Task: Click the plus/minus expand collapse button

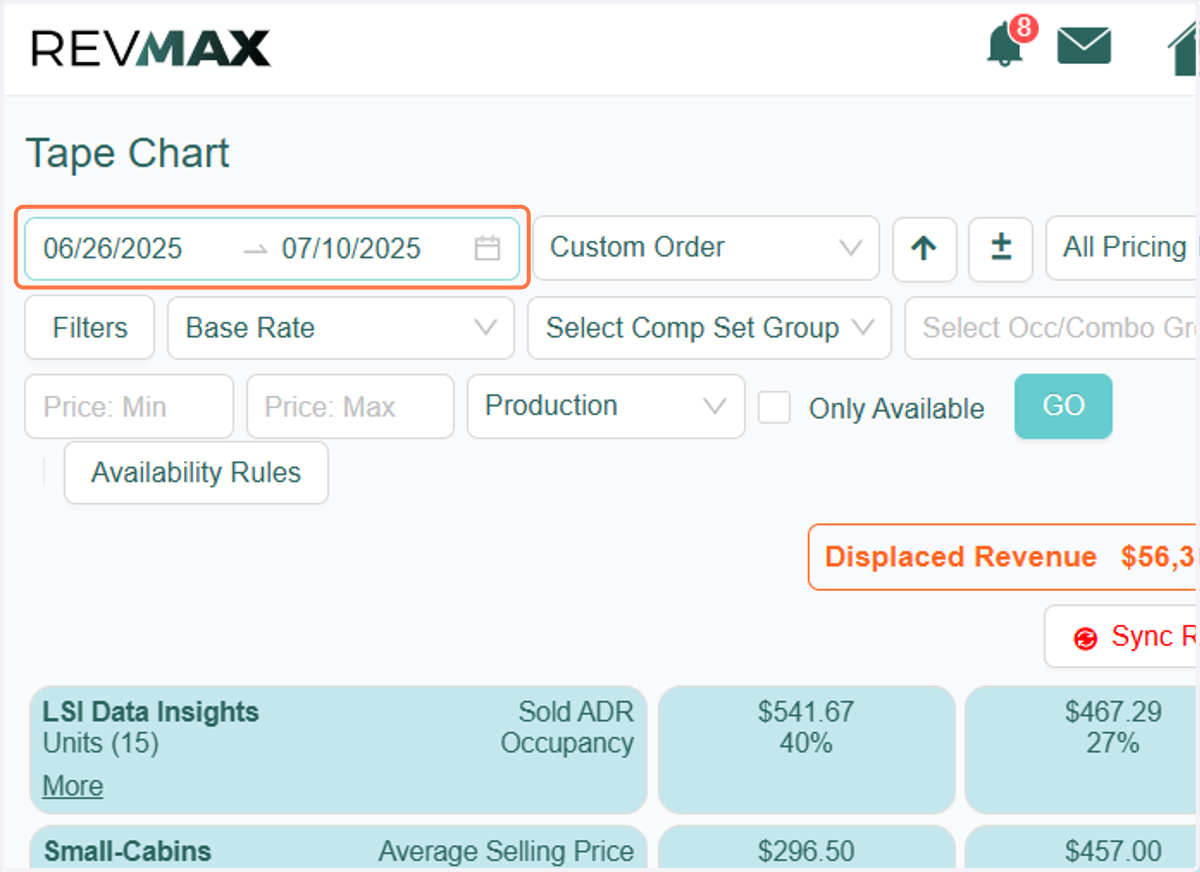Action: pos(1001,248)
